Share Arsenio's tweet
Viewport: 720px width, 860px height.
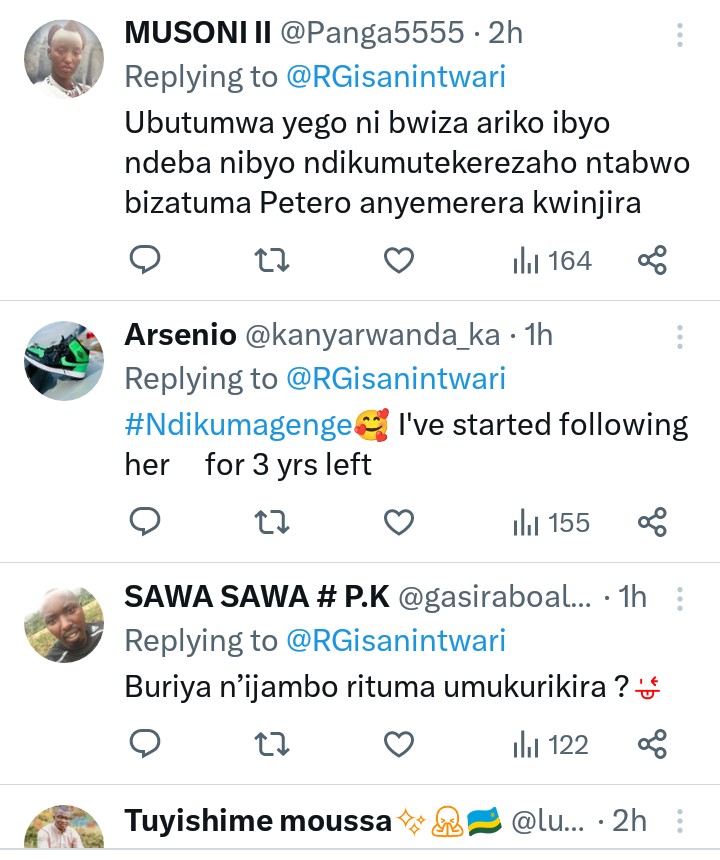tap(652, 522)
